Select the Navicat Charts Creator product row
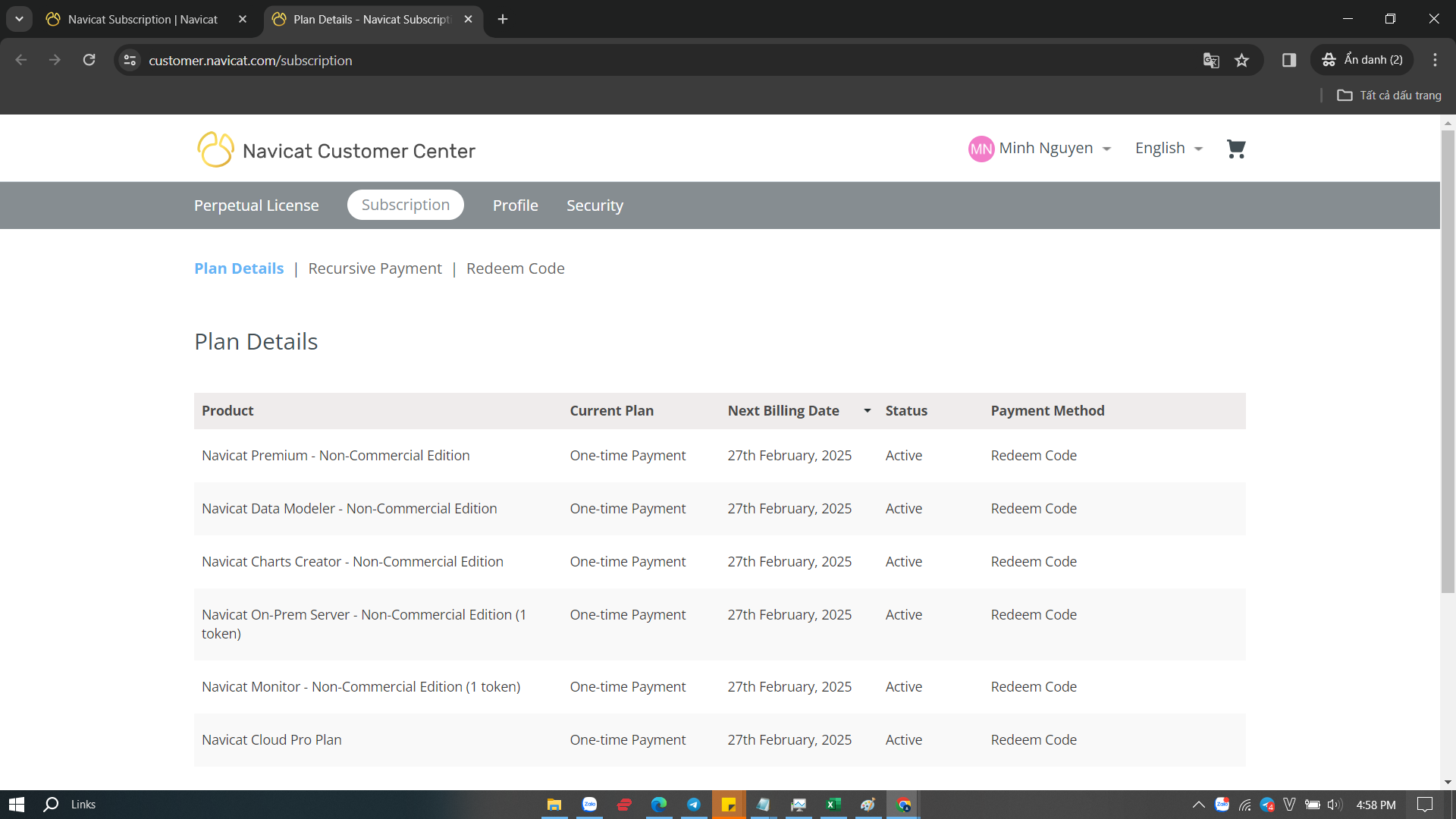The height and width of the screenshot is (819, 1456). (720, 562)
